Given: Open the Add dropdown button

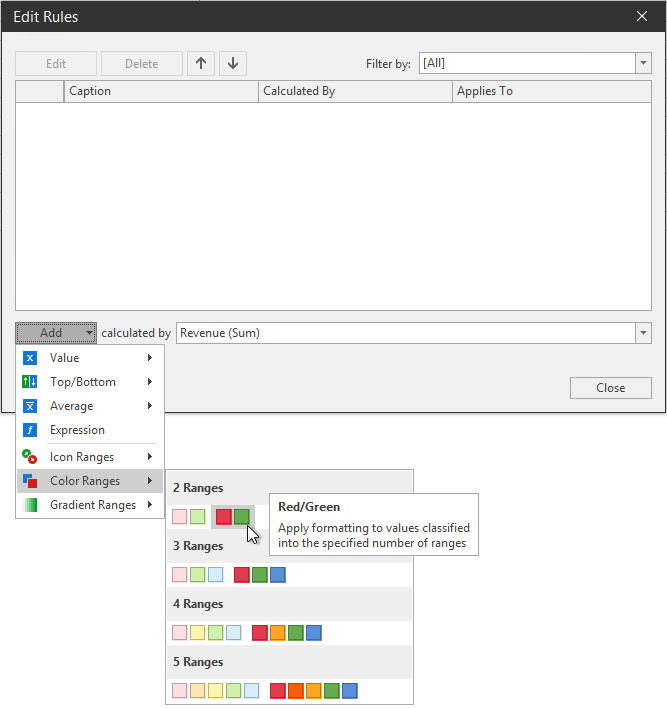Looking at the screenshot, I should 56,333.
